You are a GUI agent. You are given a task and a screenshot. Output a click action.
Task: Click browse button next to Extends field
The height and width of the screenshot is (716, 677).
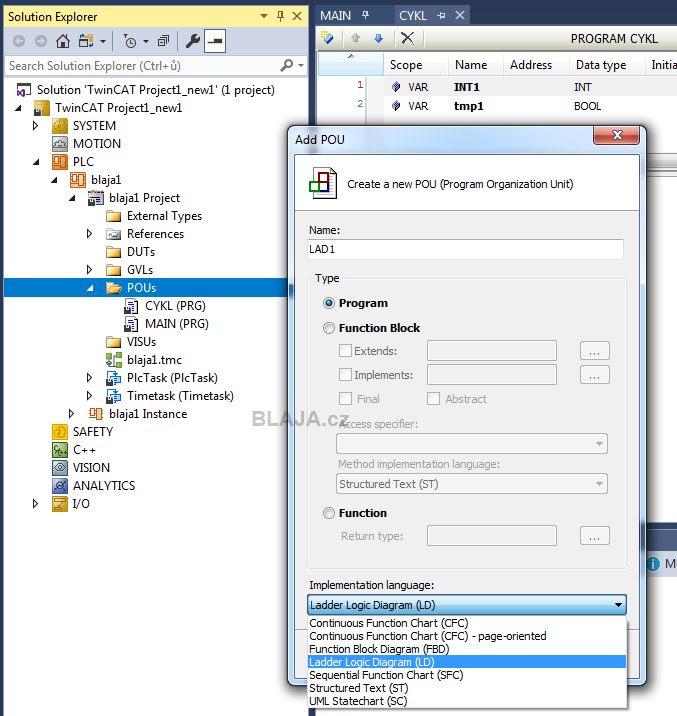[594, 351]
